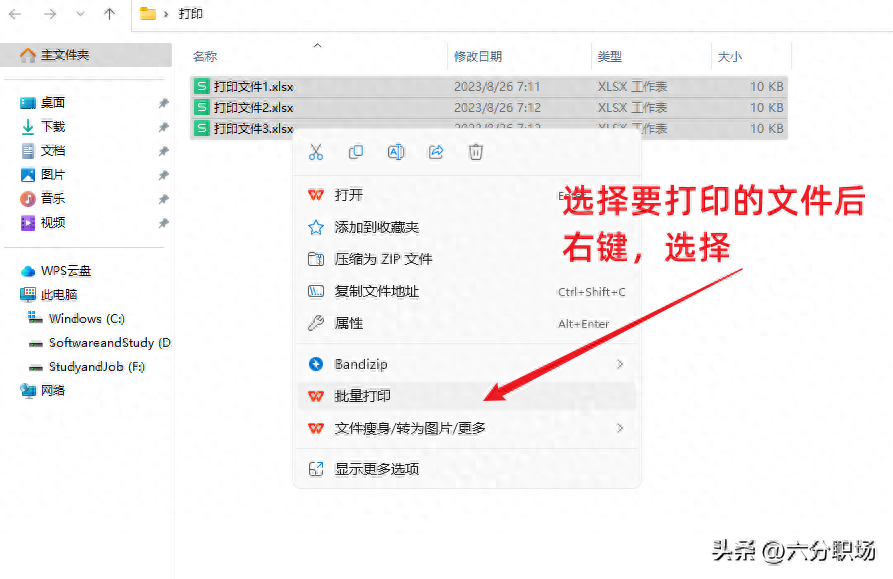Click the path icon beside 复制文件地址

click(x=316, y=291)
